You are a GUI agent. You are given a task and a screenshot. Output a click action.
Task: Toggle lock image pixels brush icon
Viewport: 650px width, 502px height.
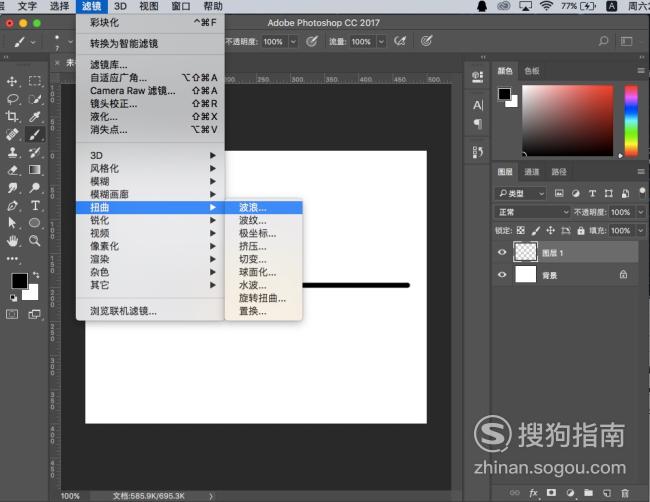tap(536, 230)
